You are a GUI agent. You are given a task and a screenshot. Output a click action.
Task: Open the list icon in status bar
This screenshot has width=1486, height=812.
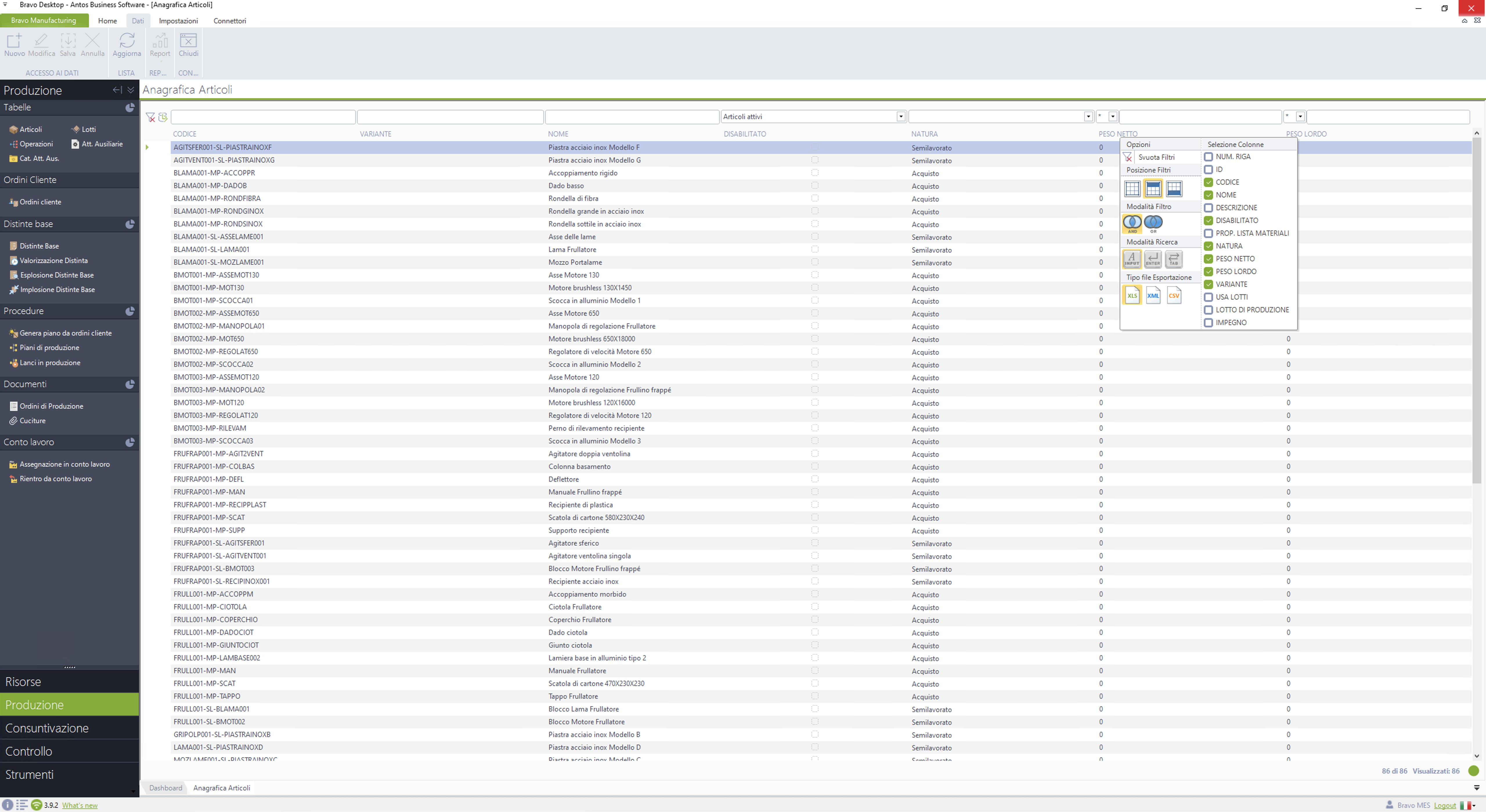tap(22, 805)
